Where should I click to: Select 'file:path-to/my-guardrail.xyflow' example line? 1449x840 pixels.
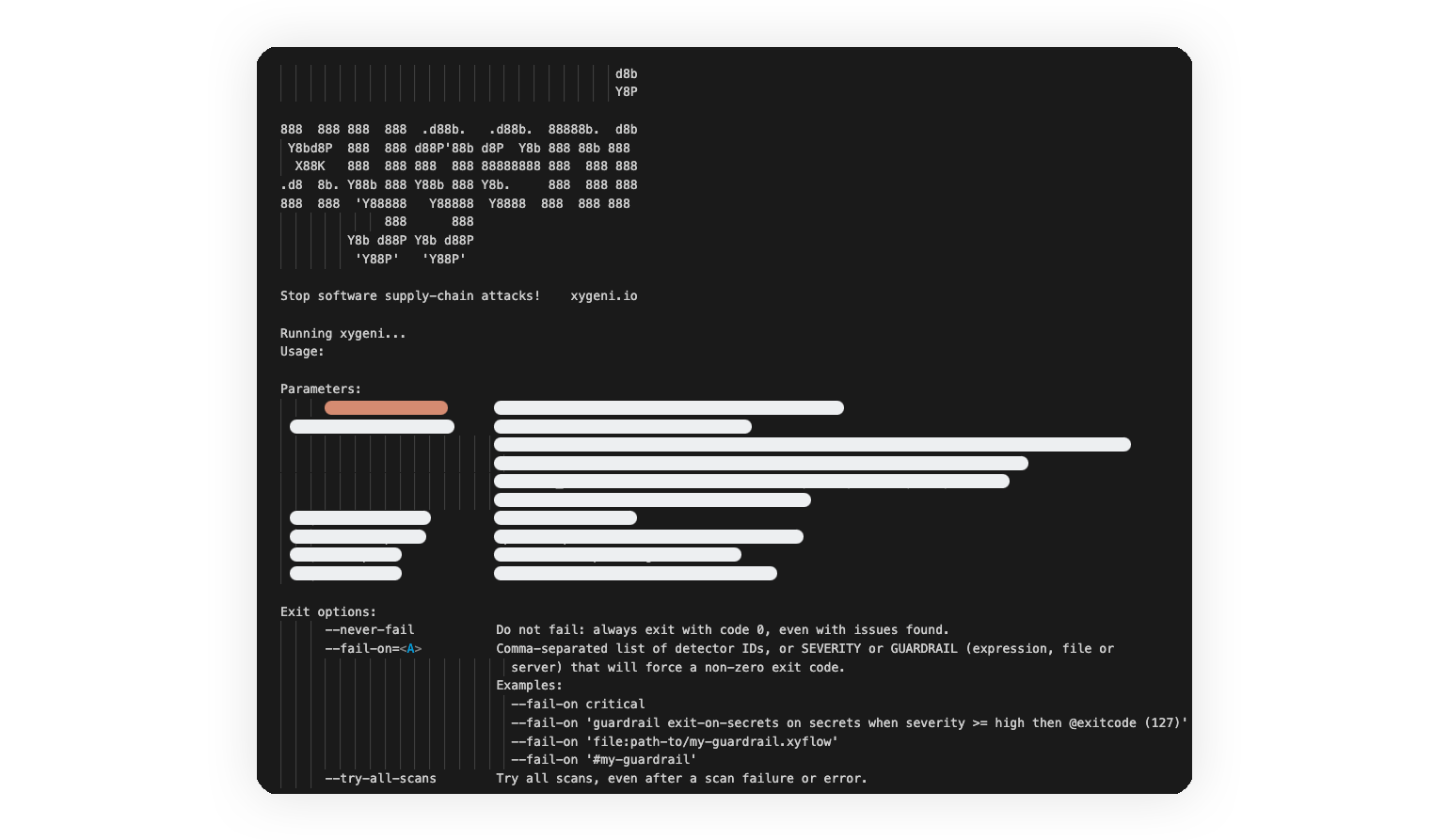click(675, 742)
